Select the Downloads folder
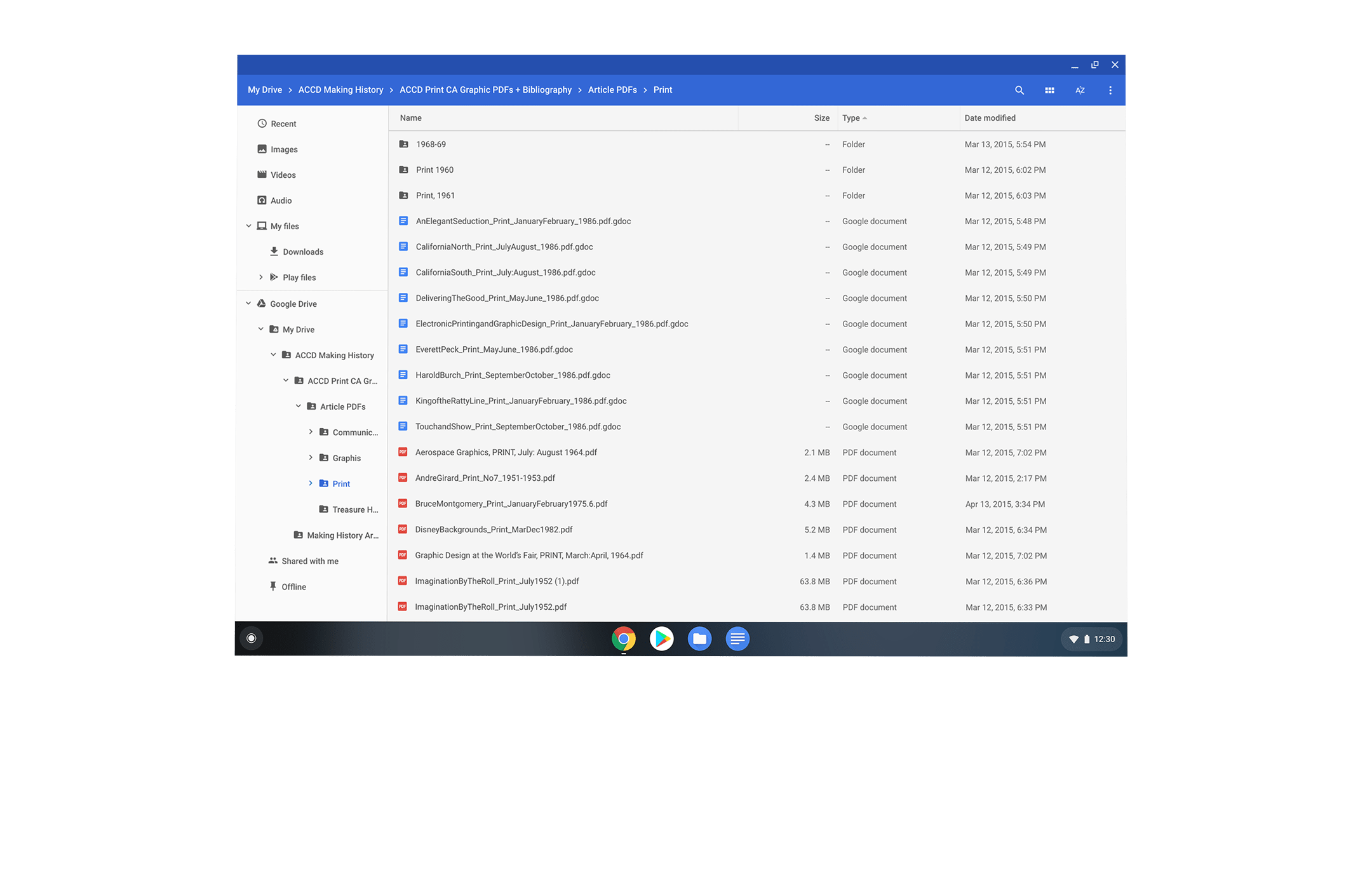The image size is (1372, 874). click(x=302, y=252)
